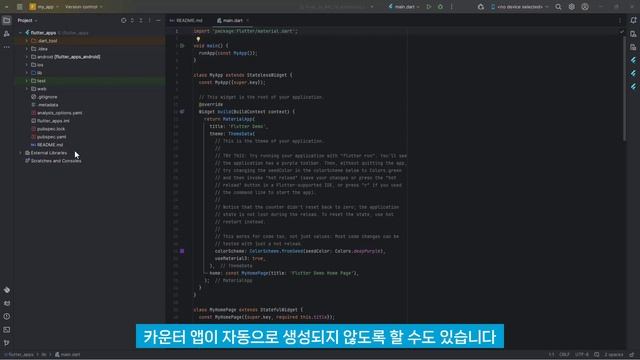Expand the test folder
The width and height of the screenshot is (640, 360).
27,81
